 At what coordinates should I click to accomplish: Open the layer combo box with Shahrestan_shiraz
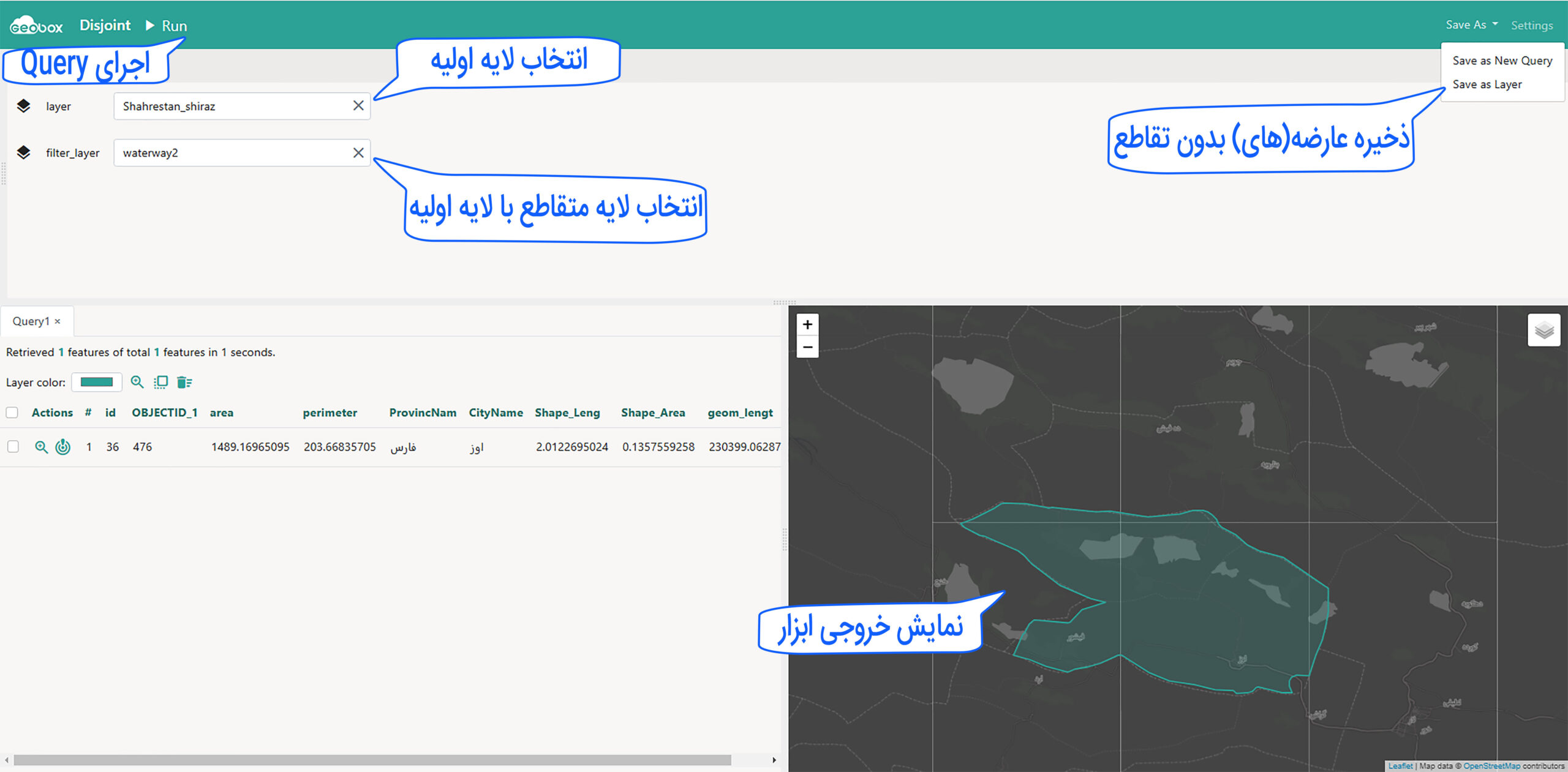pos(233,106)
